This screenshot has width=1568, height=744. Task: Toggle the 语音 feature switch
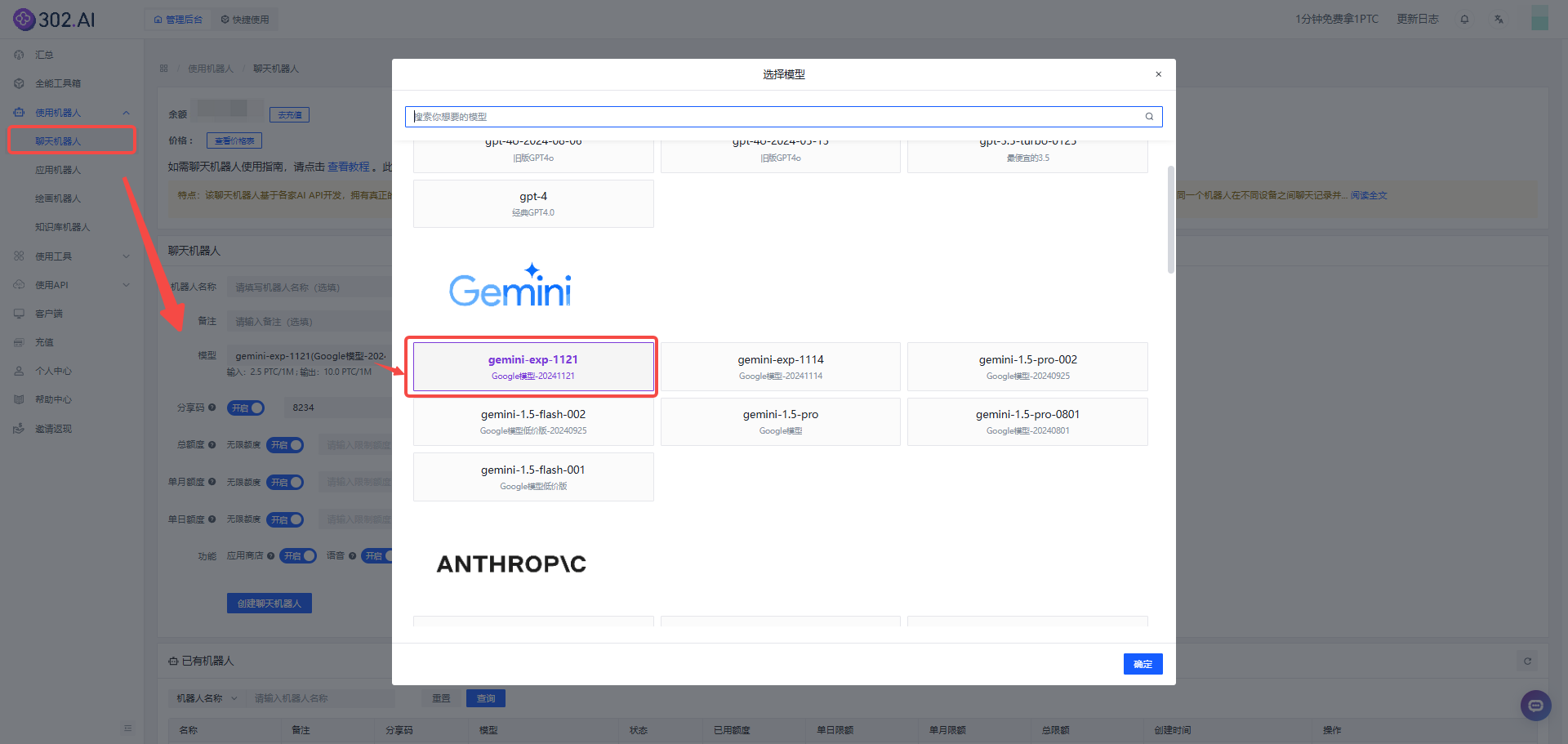click(376, 556)
